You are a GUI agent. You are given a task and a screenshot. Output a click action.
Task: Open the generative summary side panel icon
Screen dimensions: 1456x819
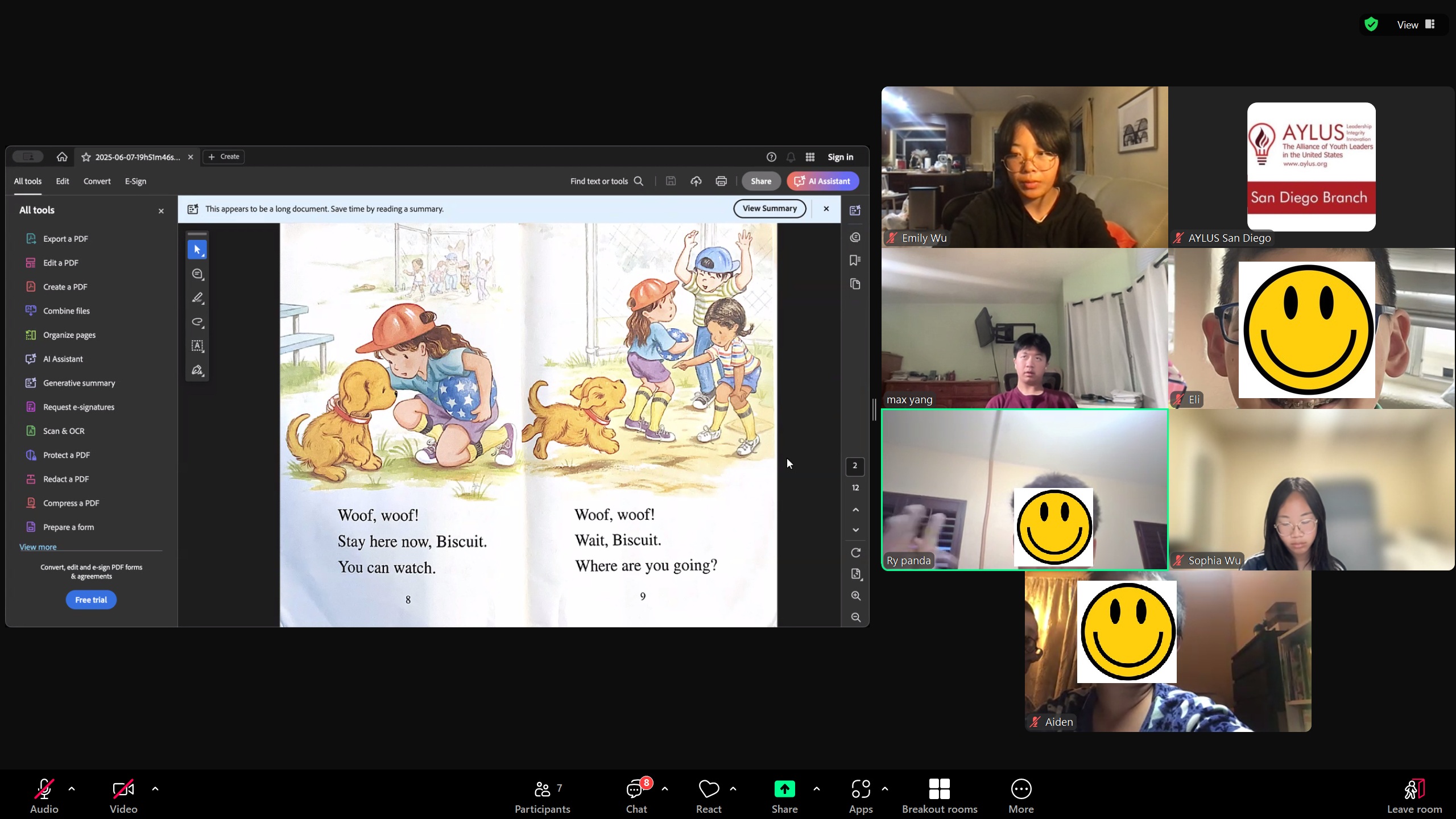pos(855,210)
